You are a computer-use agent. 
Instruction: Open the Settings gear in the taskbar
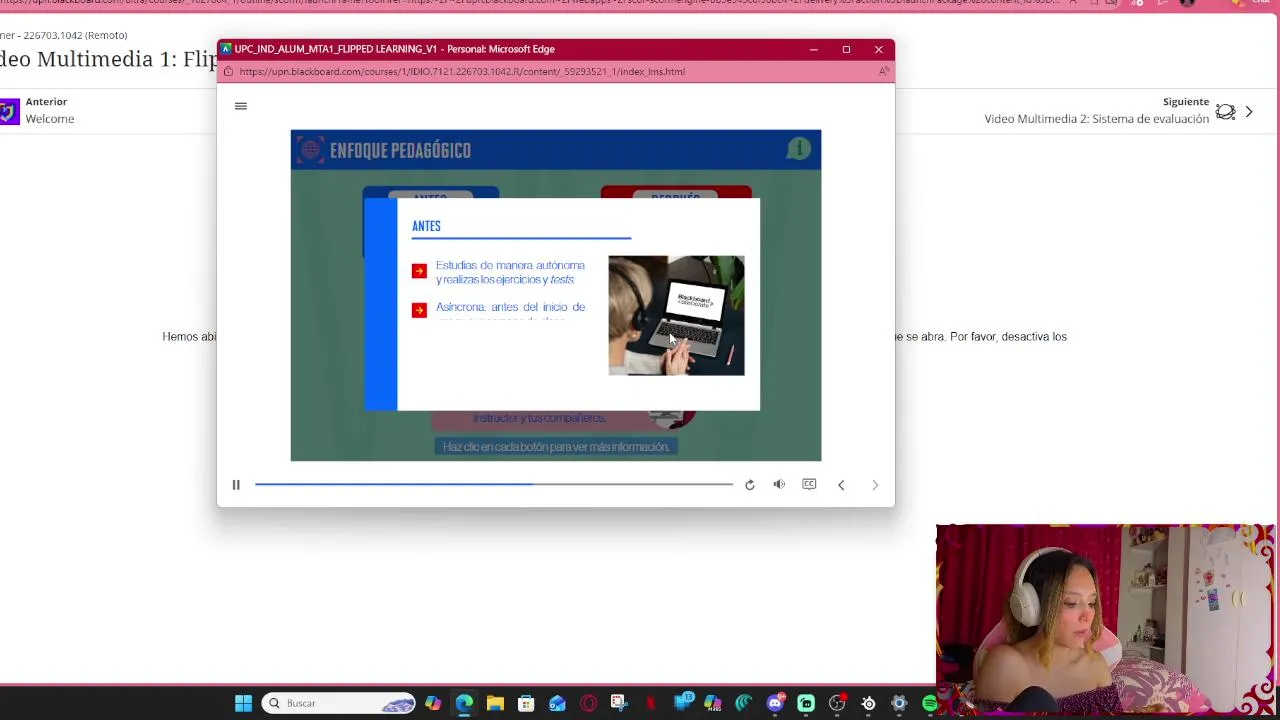(x=899, y=703)
